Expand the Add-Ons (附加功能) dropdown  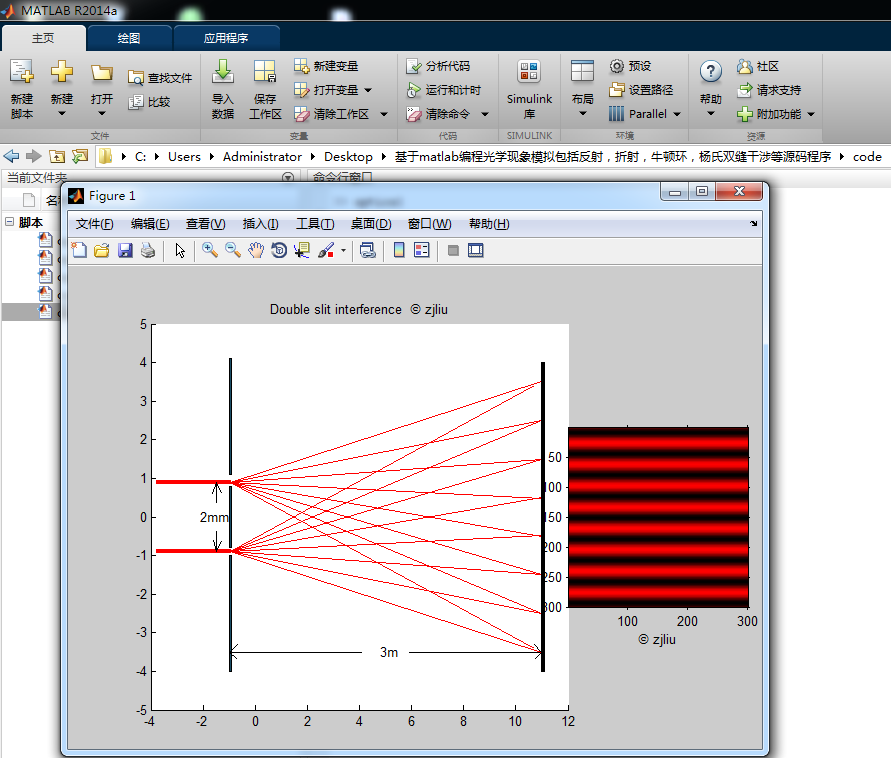click(x=811, y=114)
